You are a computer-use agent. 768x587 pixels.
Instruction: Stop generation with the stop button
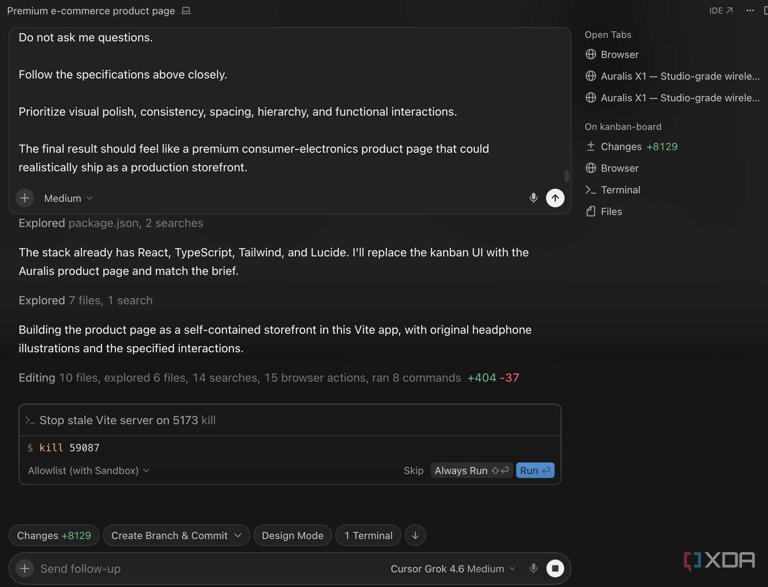click(555, 568)
